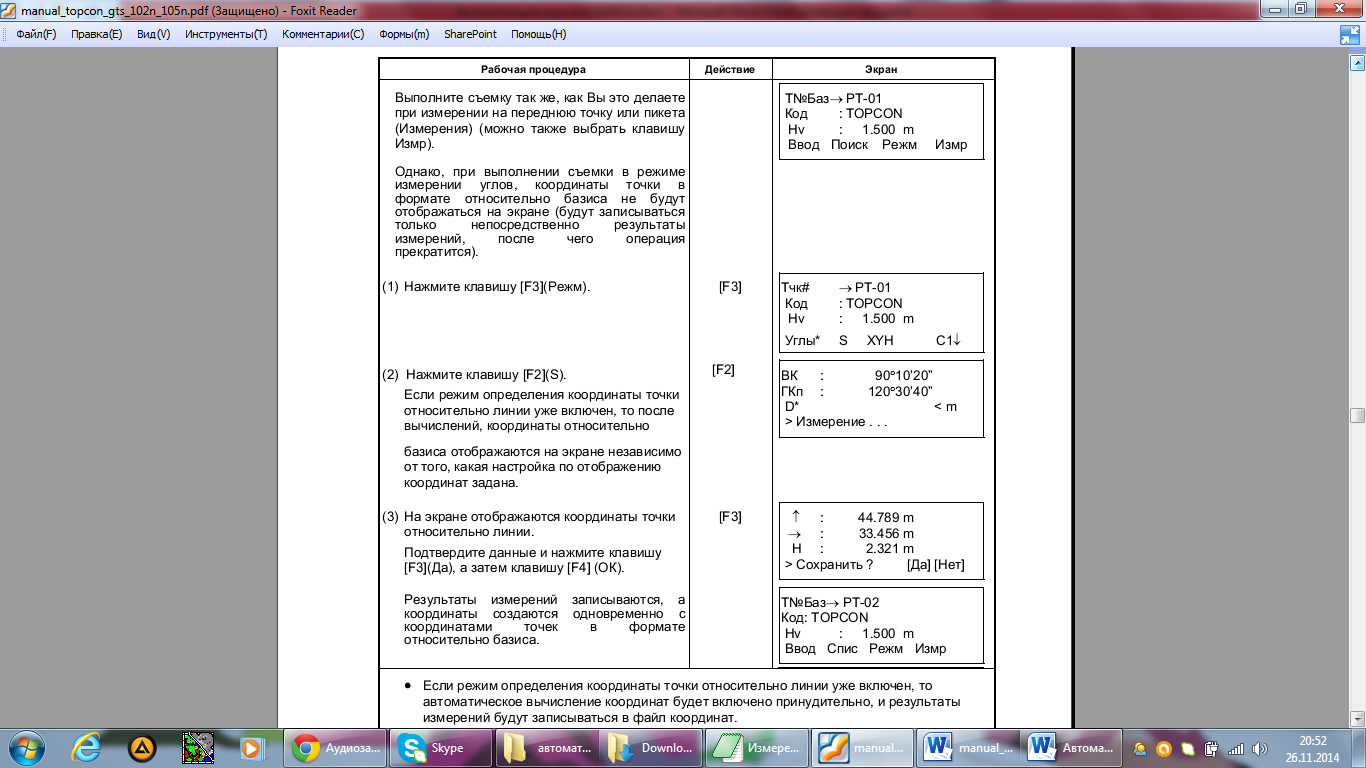Click the power plug tray icon
The height and width of the screenshot is (768, 1366).
click(x=1211, y=748)
